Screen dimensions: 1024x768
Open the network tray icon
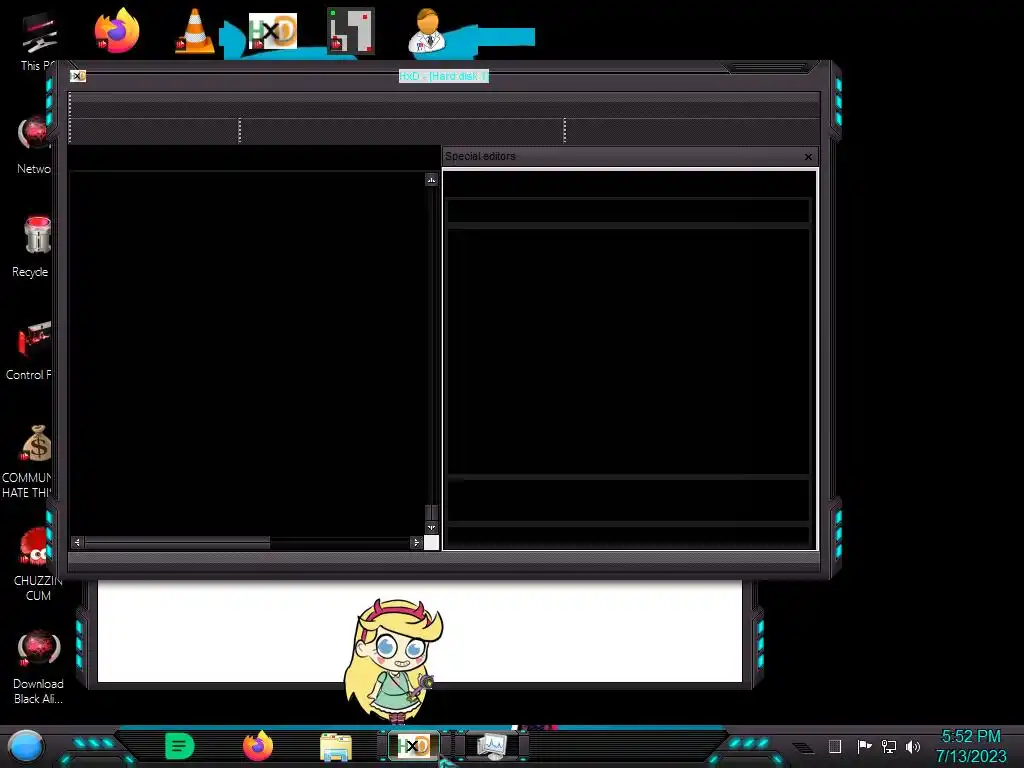889,746
